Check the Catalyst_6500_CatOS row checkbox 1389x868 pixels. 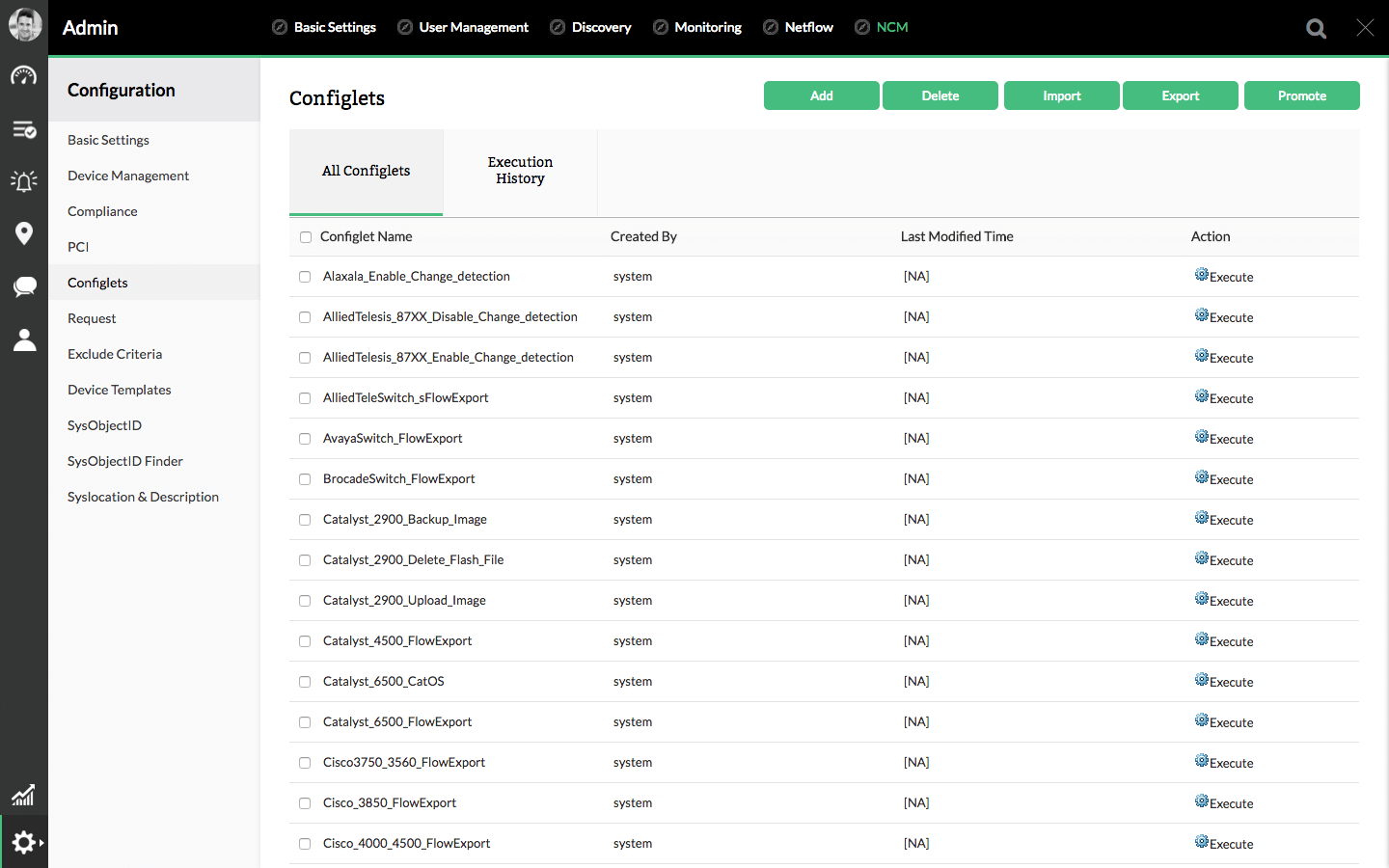coord(305,682)
